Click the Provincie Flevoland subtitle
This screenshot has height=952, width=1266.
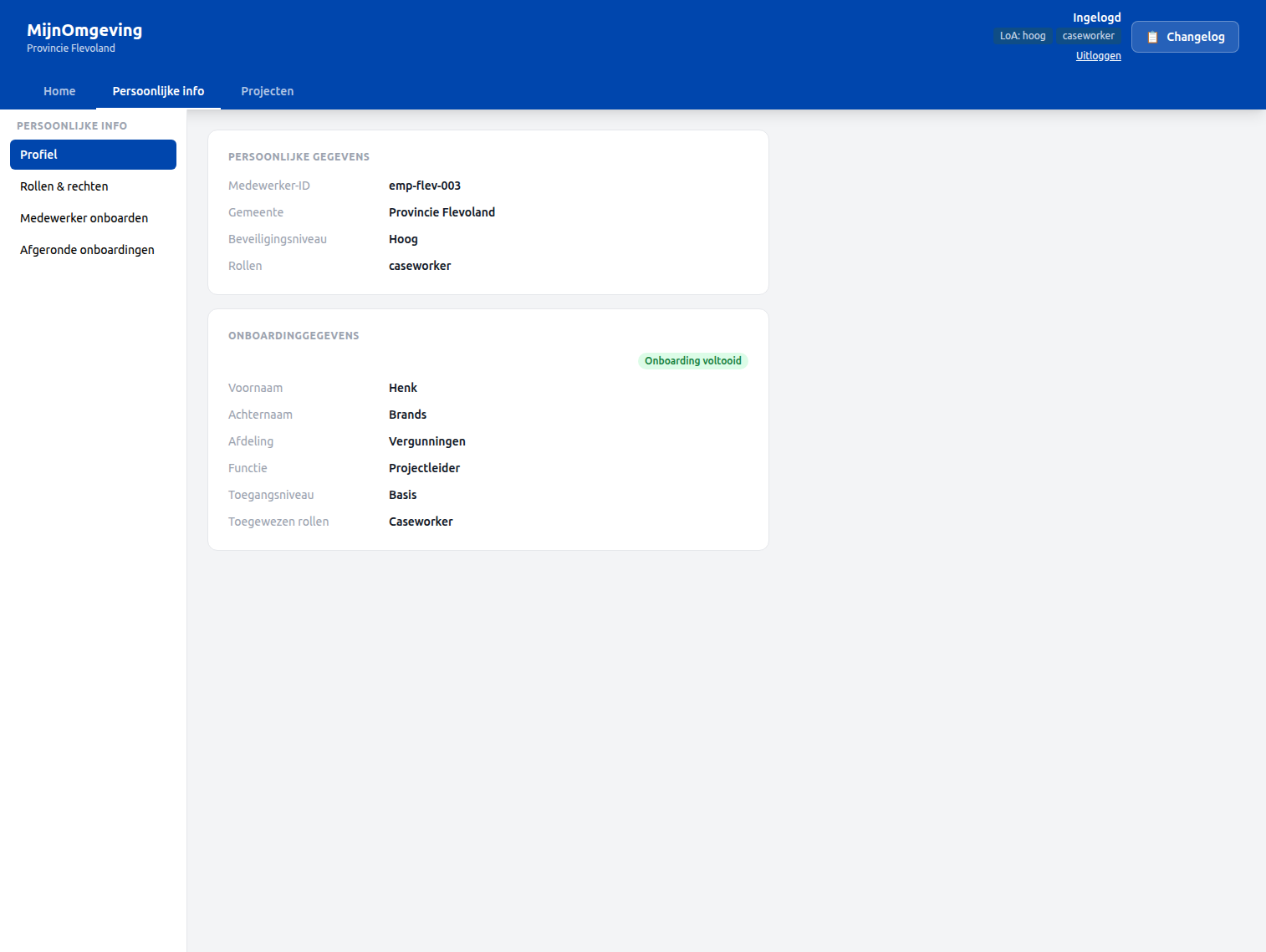click(71, 48)
